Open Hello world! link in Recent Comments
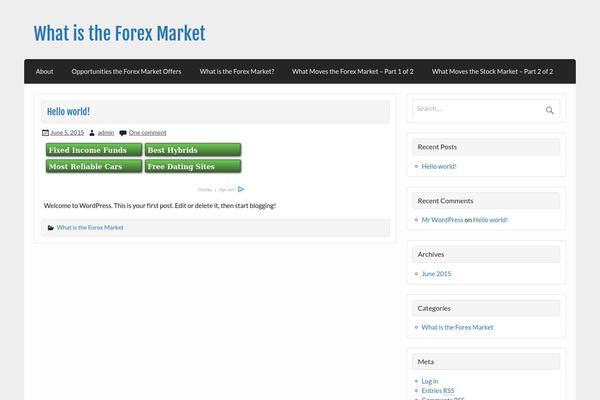 (491, 220)
